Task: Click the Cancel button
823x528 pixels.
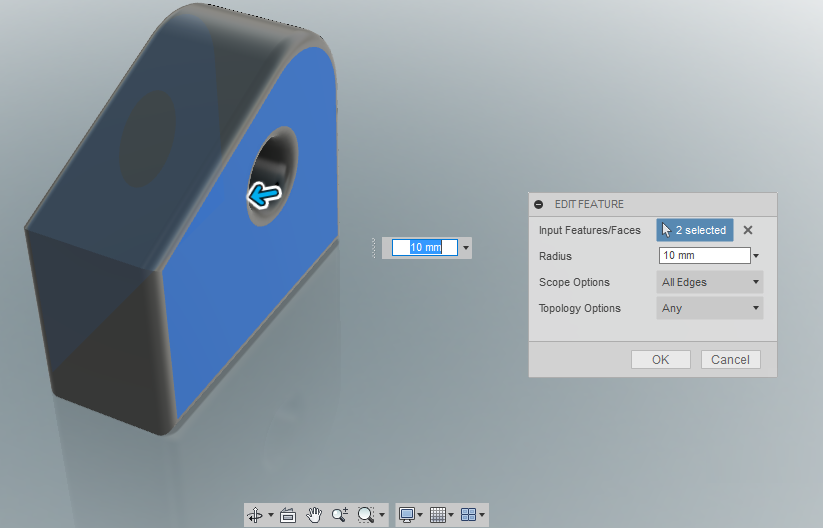Action: pyautogui.click(x=730, y=360)
